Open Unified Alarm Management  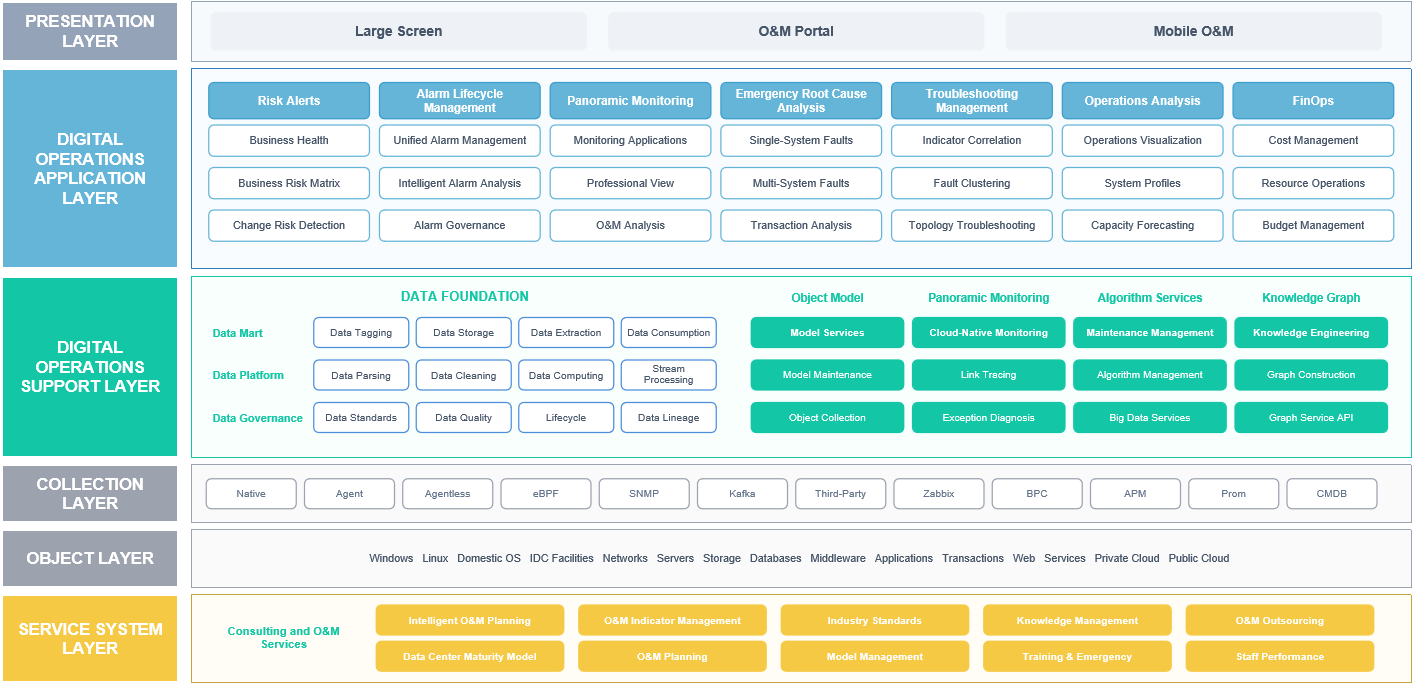(460, 141)
